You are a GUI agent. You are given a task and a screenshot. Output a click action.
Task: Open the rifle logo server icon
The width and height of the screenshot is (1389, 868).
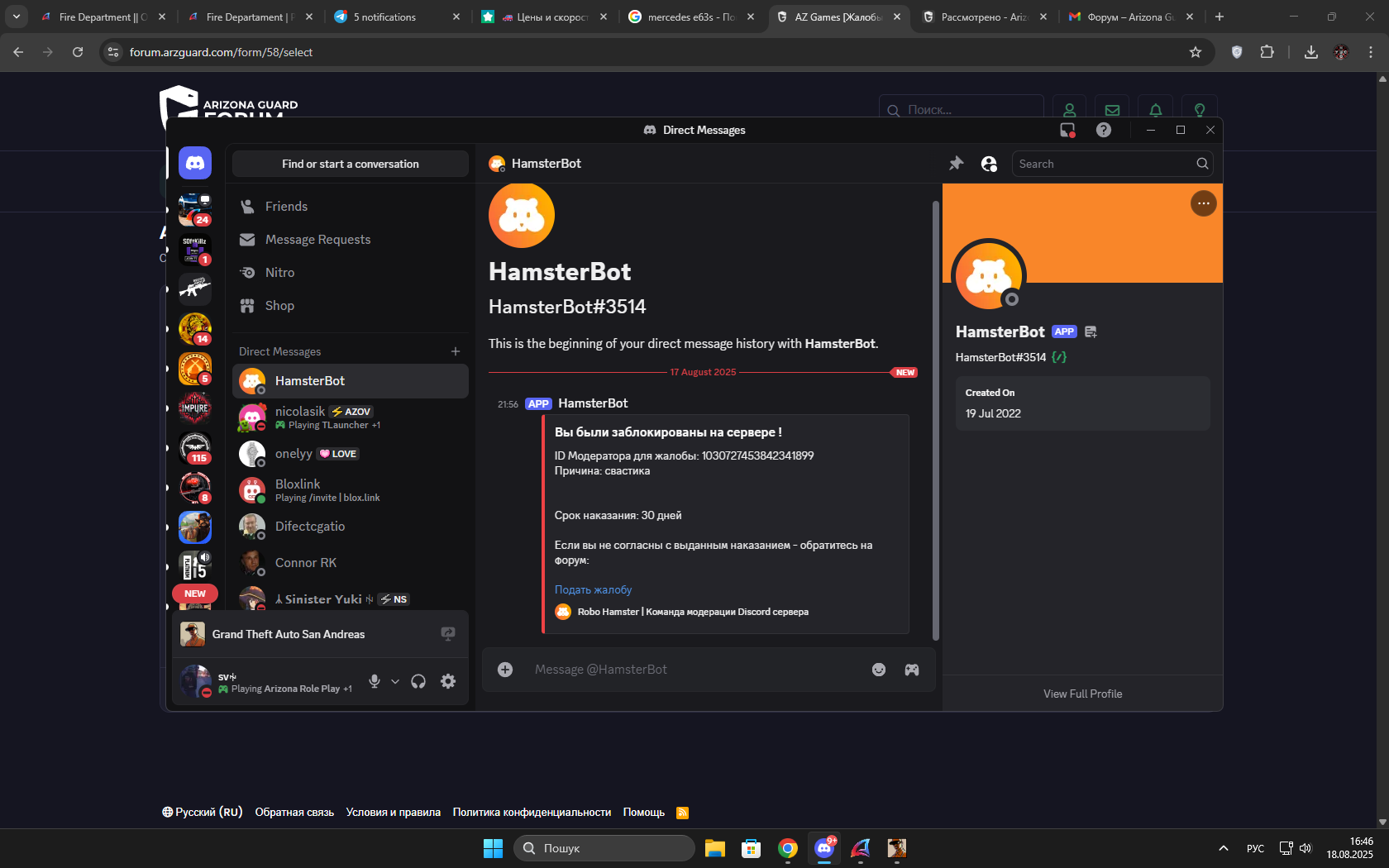[195, 289]
